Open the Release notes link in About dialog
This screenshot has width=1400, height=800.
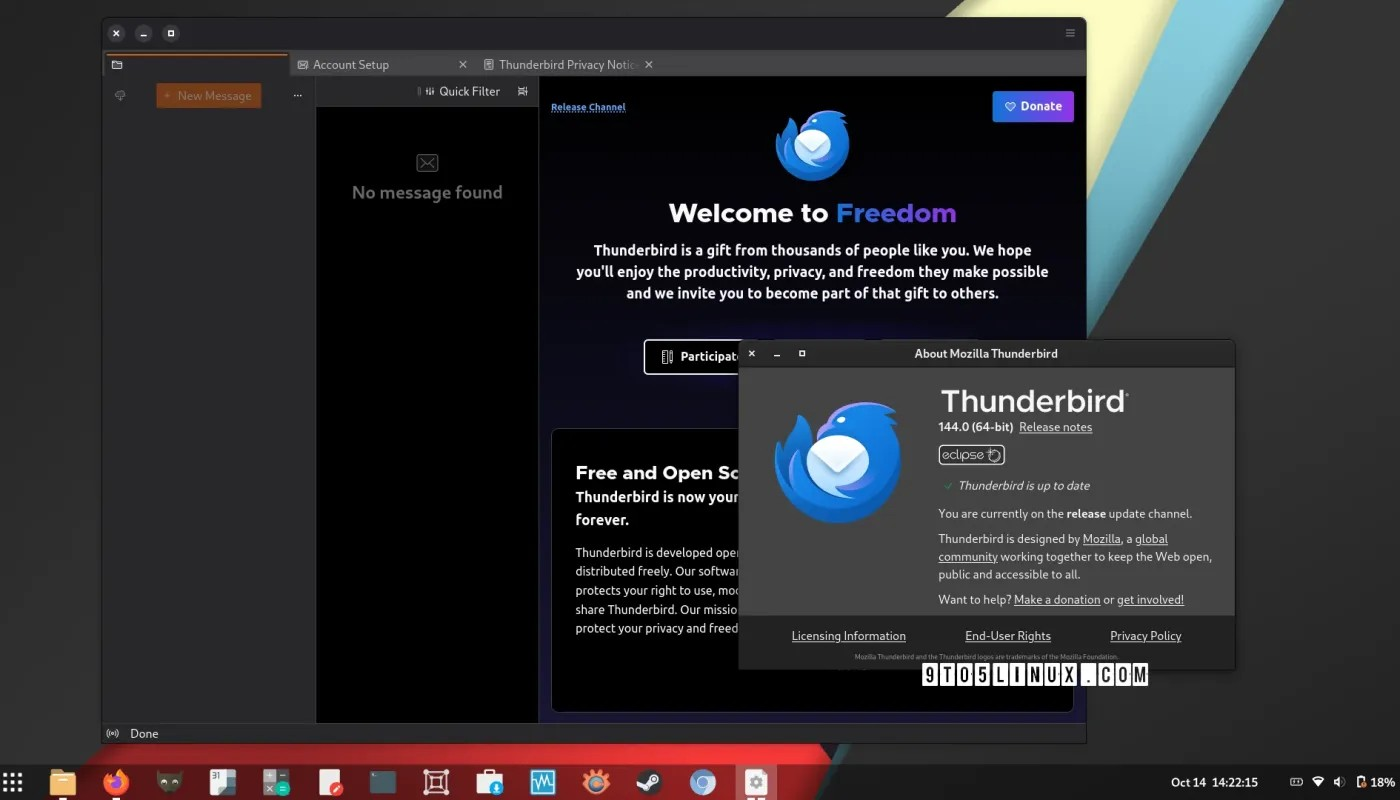coord(1055,427)
